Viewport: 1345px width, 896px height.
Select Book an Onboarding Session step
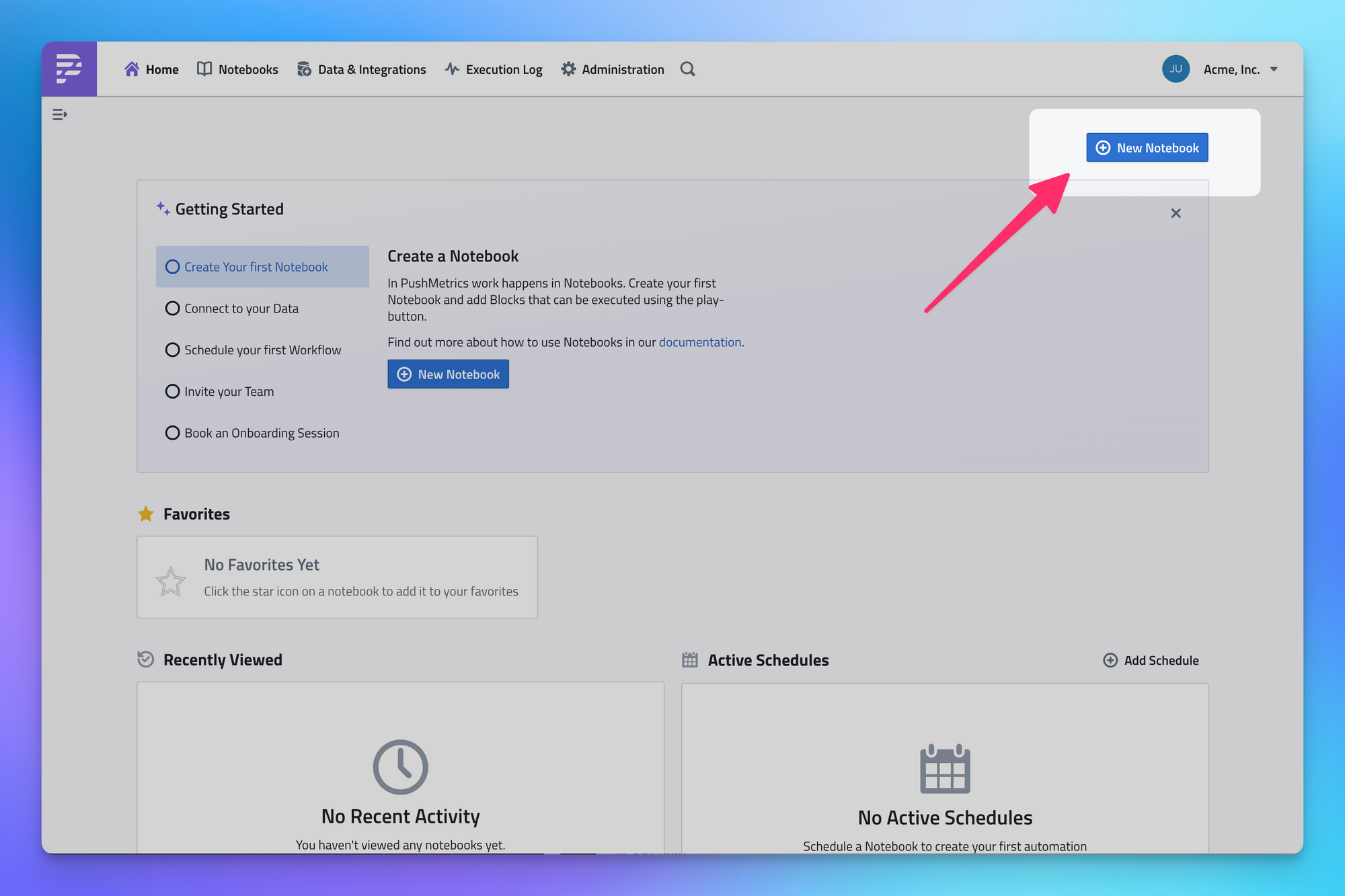click(261, 434)
